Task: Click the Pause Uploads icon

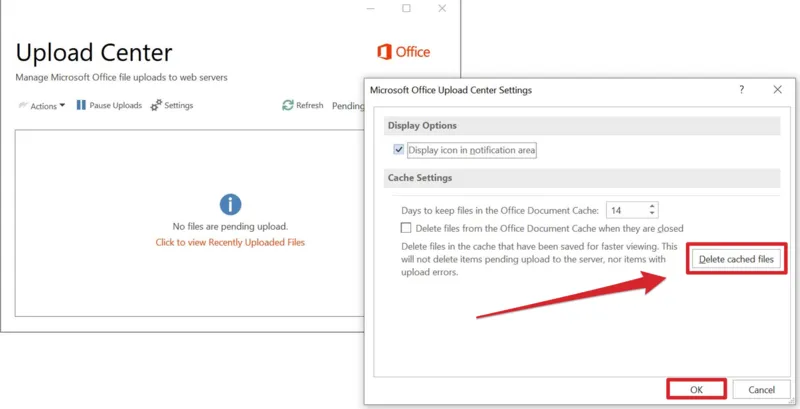Action: pos(81,105)
